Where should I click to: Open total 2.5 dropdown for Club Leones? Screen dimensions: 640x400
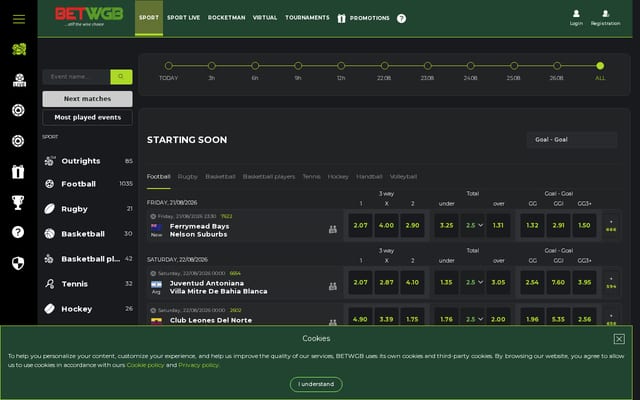coord(473,318)
